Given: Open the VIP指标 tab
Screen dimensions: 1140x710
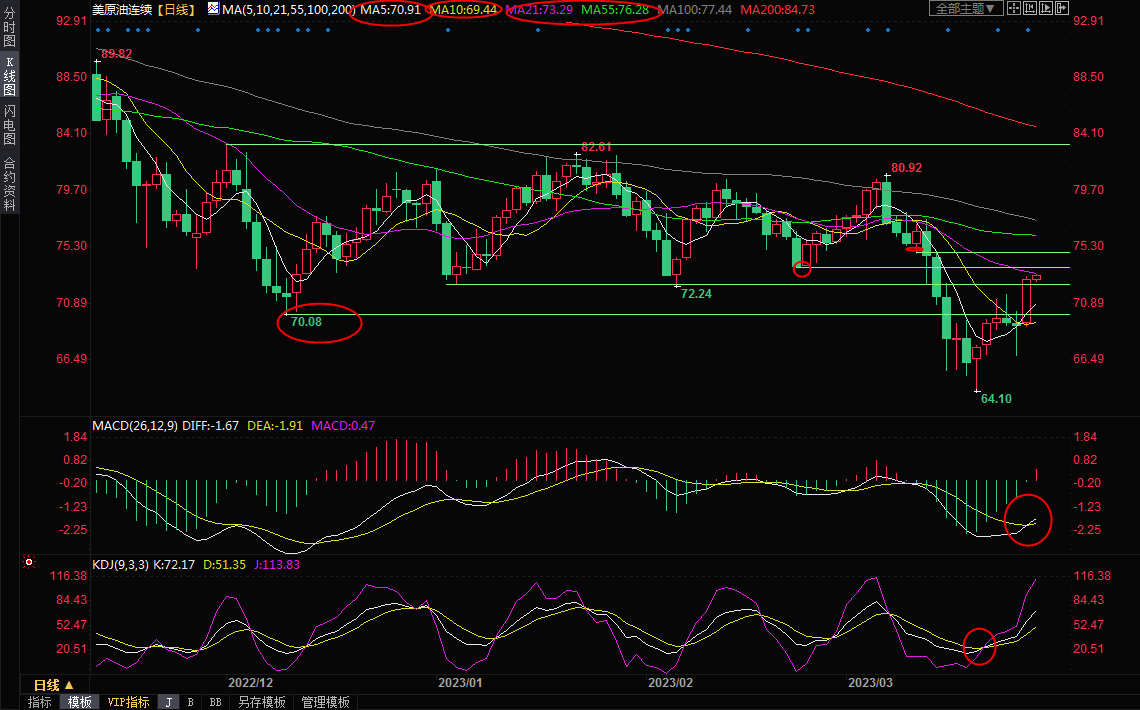Looking at the screenshot, I should (x=128, y=702).
